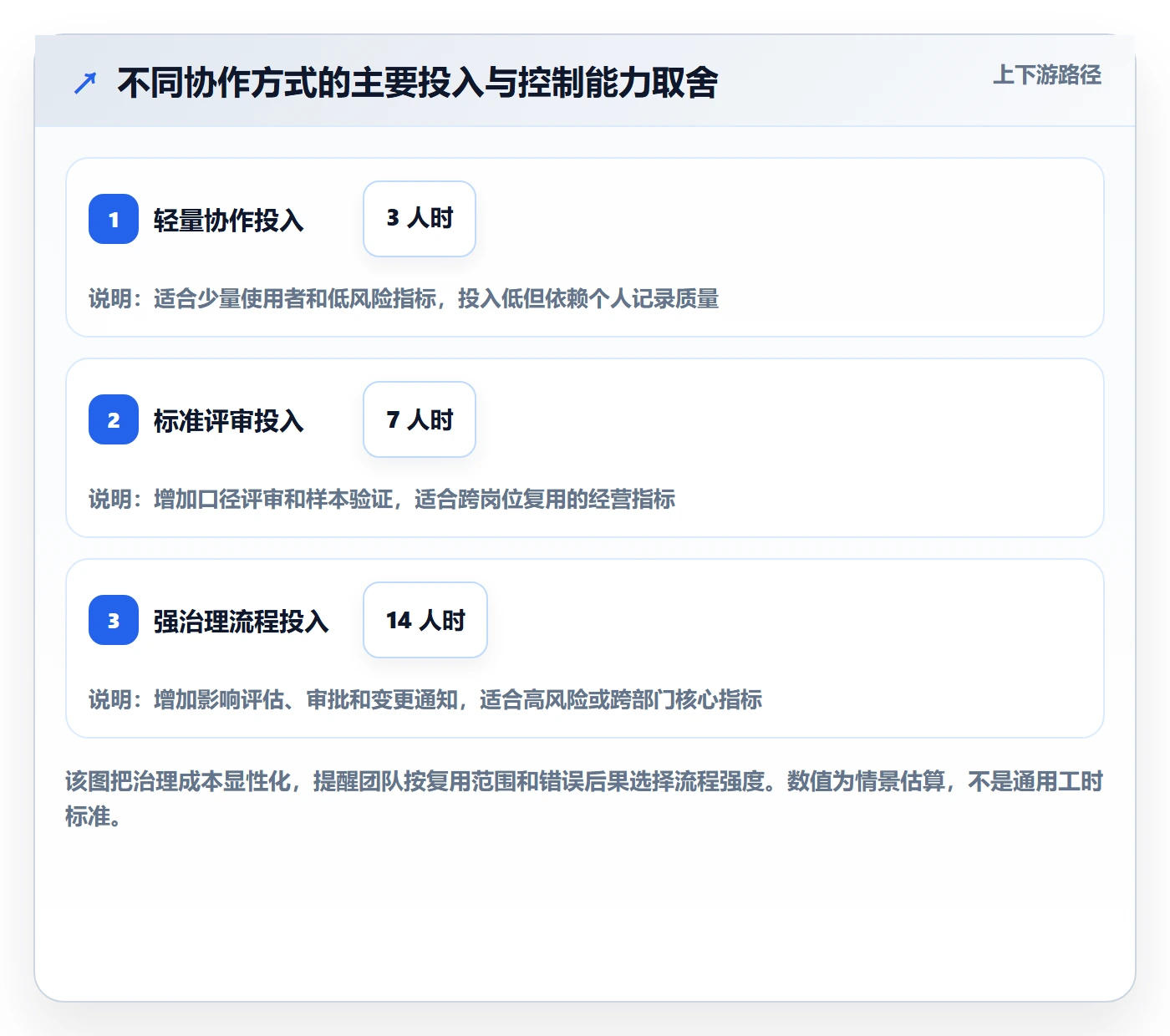Open the 上下游路径 label in header
The height and width of the screenshot is (1036, 1170).
(x=1047, y=75)
